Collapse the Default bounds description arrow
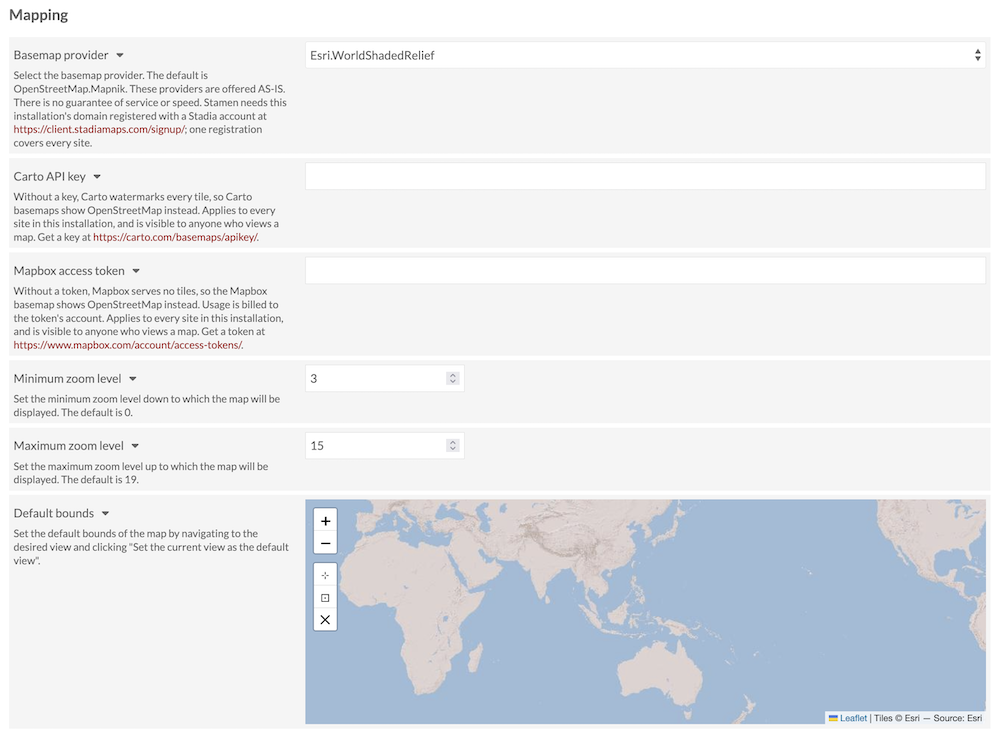 [105, 513]
